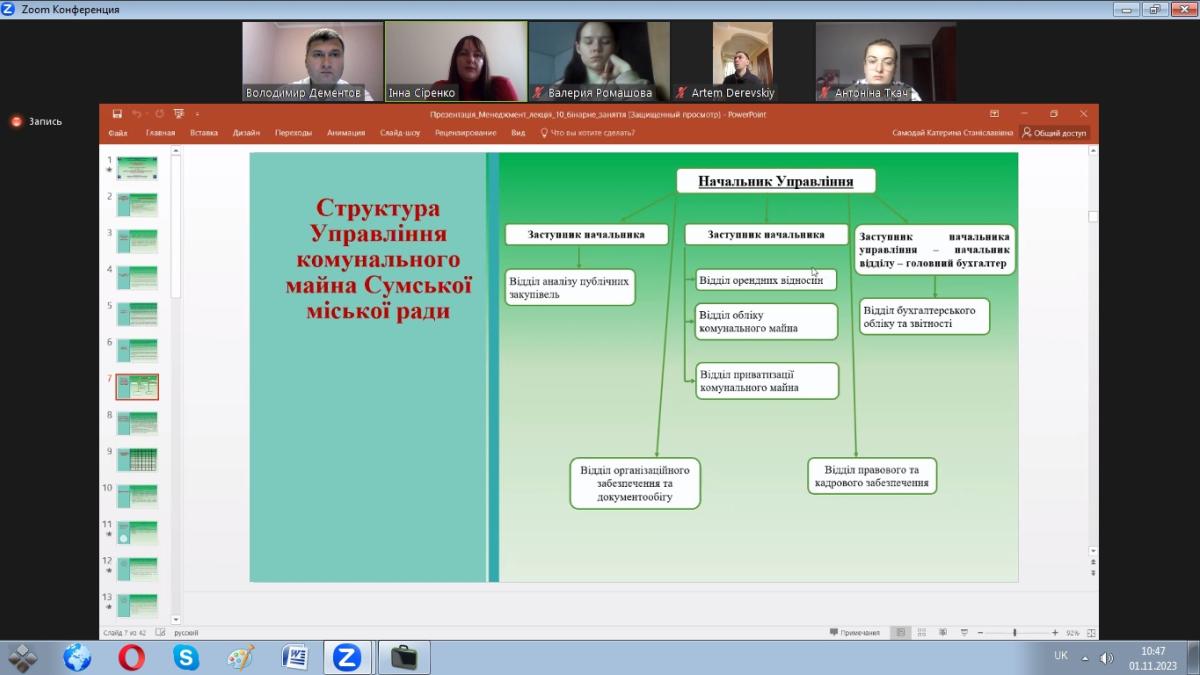Open the Файл menu

point(118,132)
